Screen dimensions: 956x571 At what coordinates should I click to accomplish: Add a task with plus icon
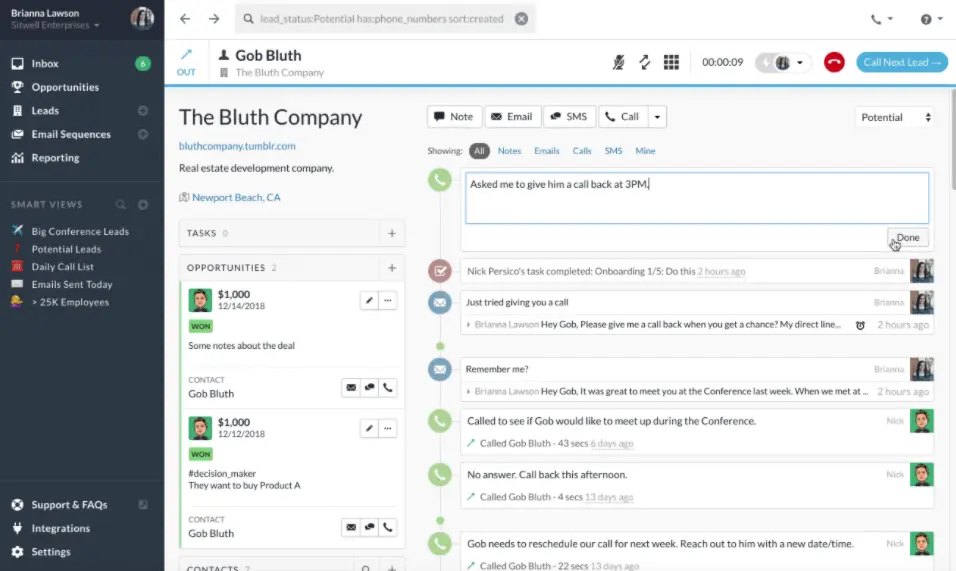[x=391, y=233]
